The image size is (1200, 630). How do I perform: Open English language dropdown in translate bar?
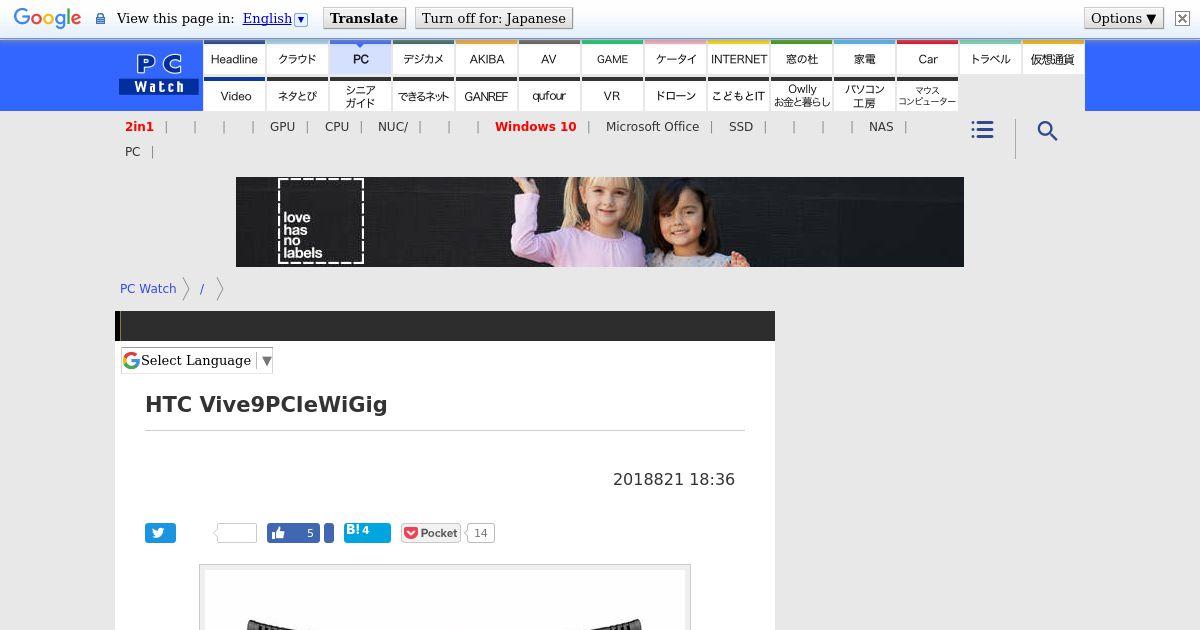(275, 18)
